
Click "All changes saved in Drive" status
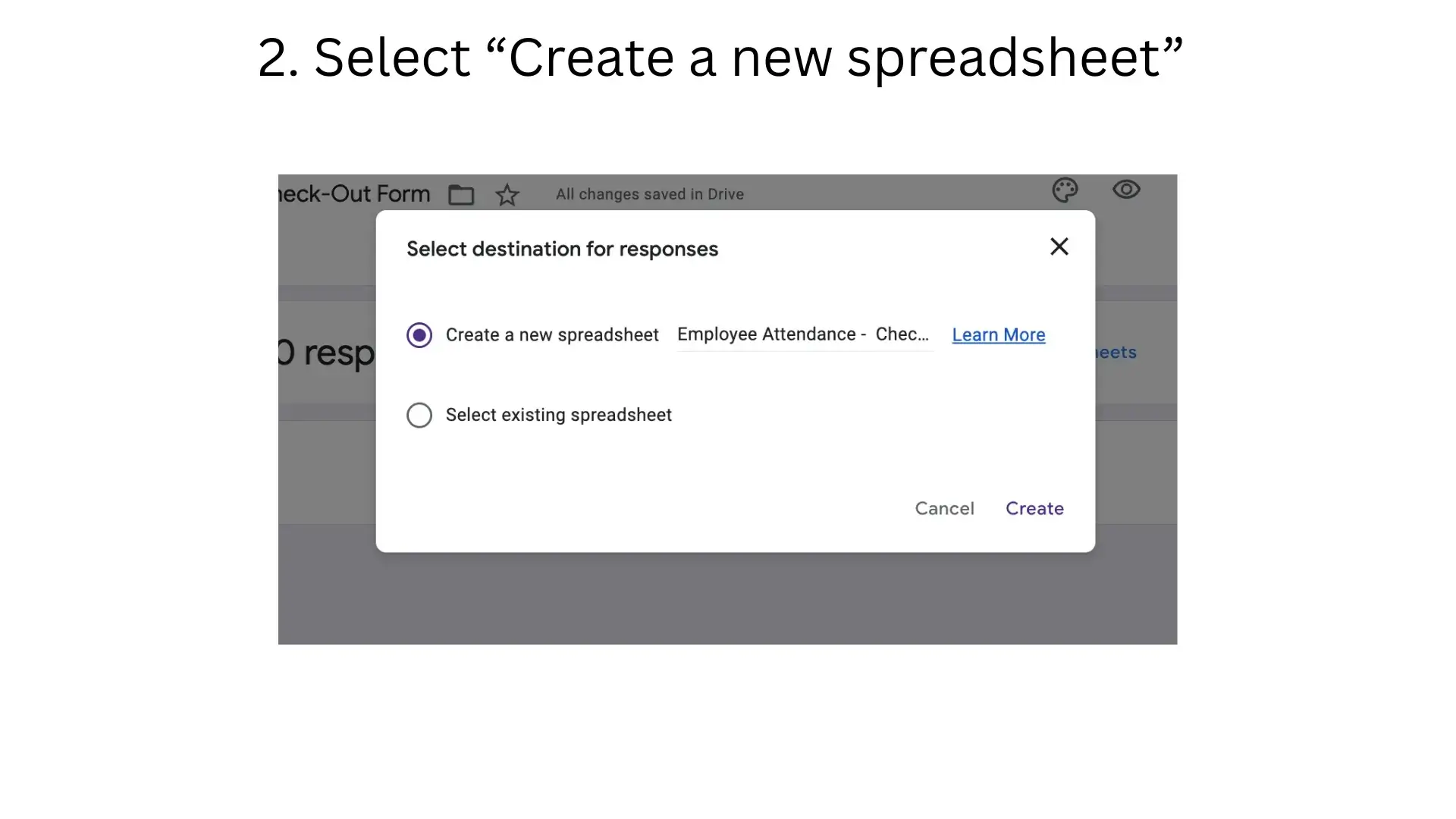(649, 194)
